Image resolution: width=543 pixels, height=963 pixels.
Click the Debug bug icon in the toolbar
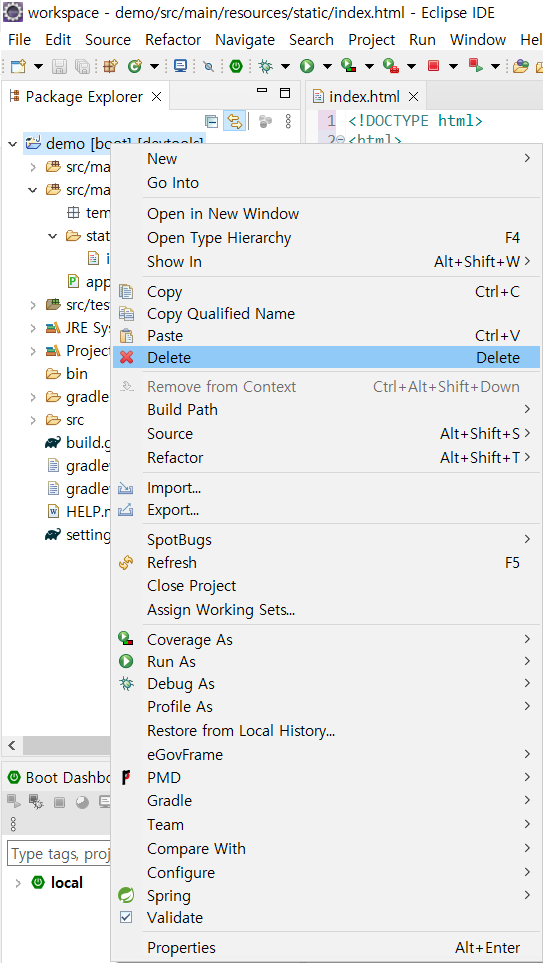click(x=265, y=66)
